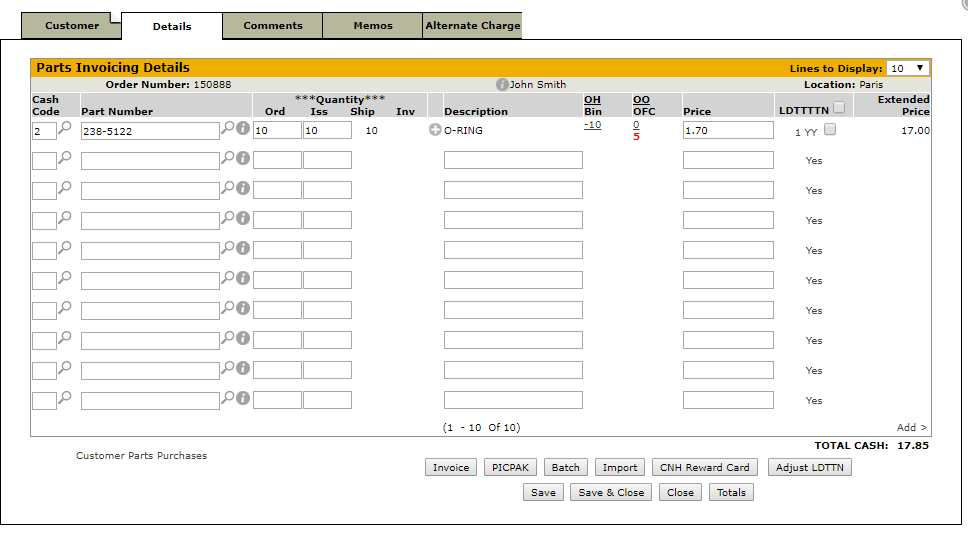Click Add > to show more lines
This screenshot has width=968, height=536.
pos(911,428)
